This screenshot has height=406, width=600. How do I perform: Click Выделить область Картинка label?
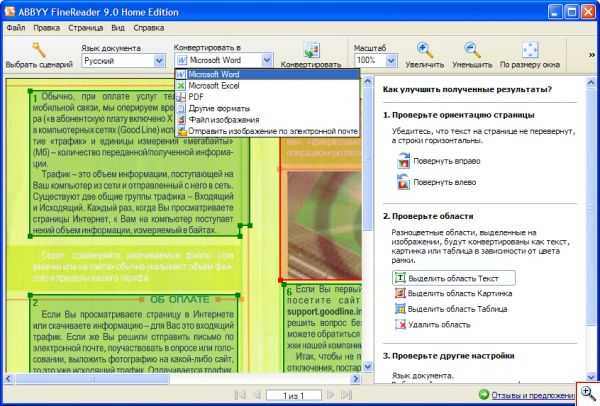460,293
